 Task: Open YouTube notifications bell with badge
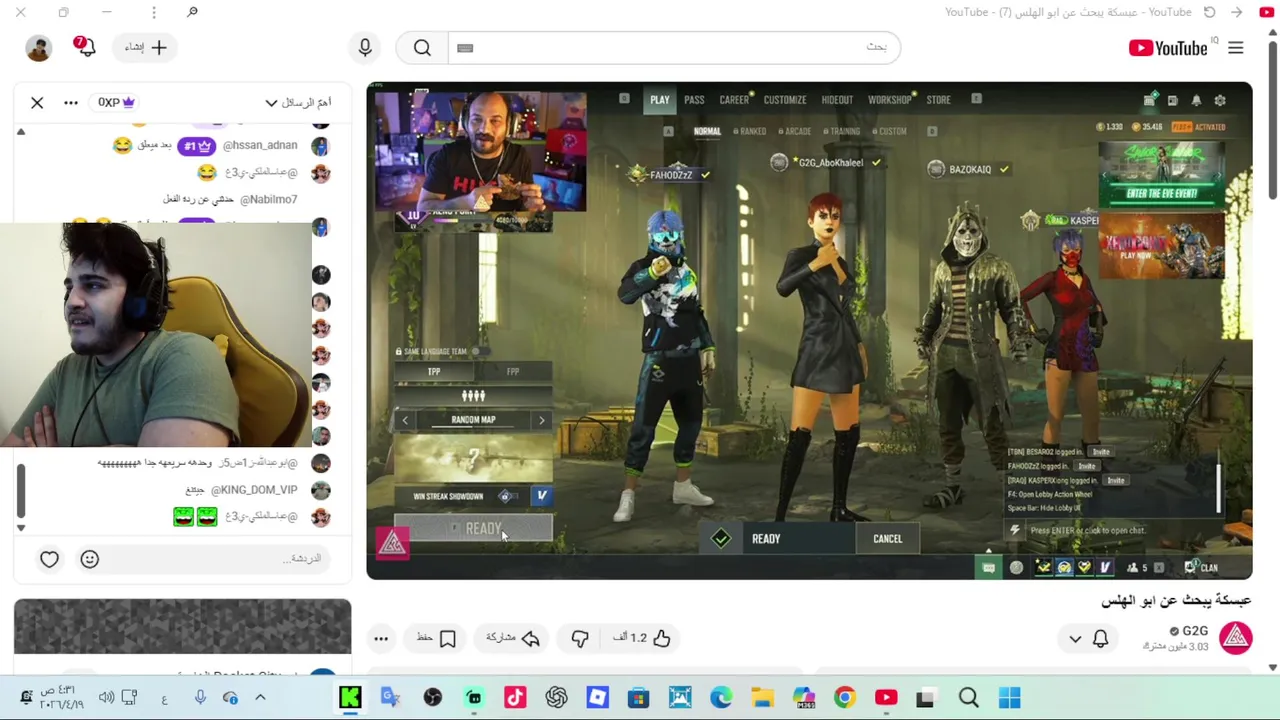click(84, 46)
